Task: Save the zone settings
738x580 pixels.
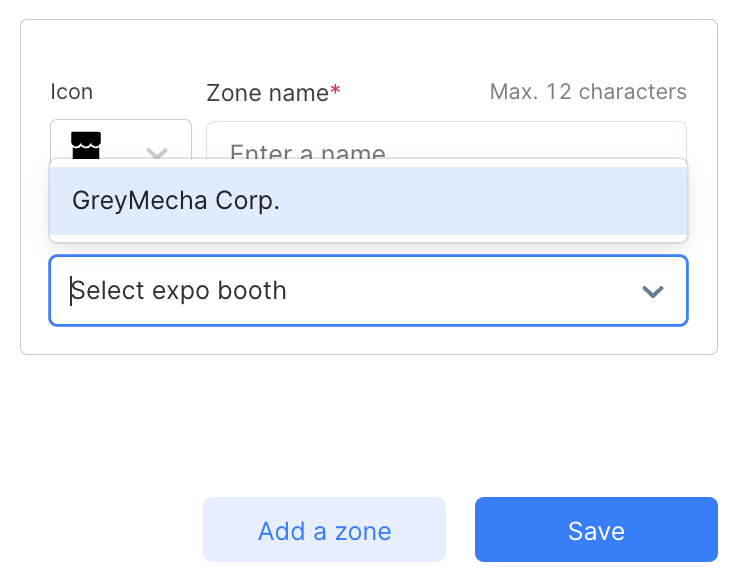Action: [596, 530]
